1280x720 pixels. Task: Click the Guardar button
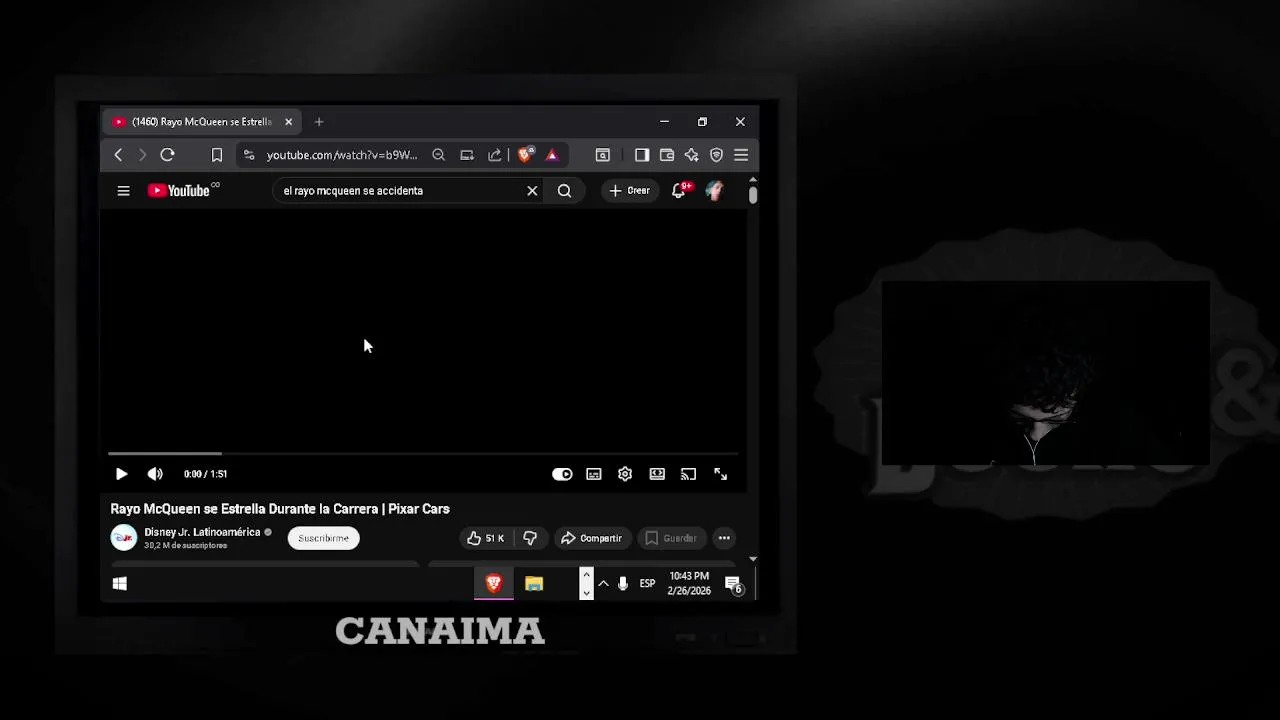pos(671,538)
